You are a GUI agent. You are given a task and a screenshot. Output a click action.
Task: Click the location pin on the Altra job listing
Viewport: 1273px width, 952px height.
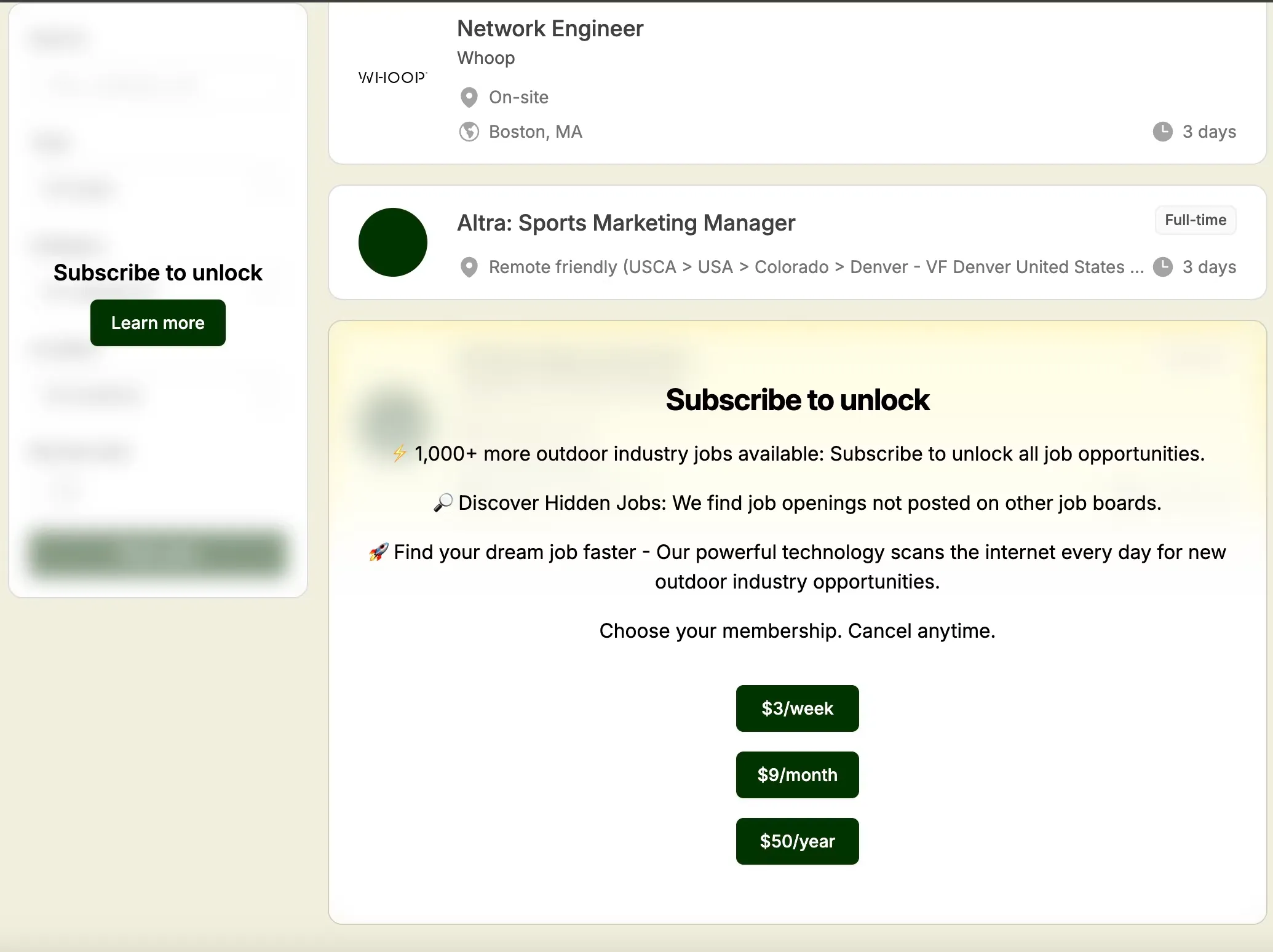click(469, 267)
